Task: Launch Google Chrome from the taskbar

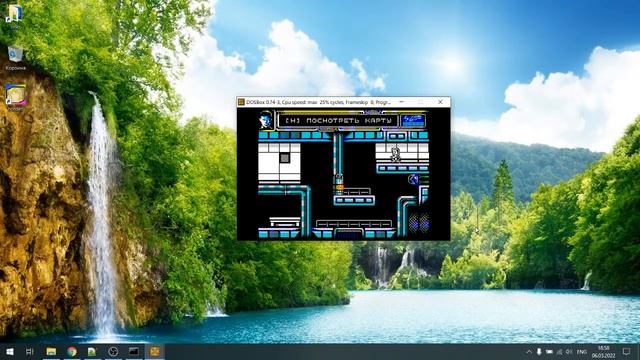Action: click(72, 351)
